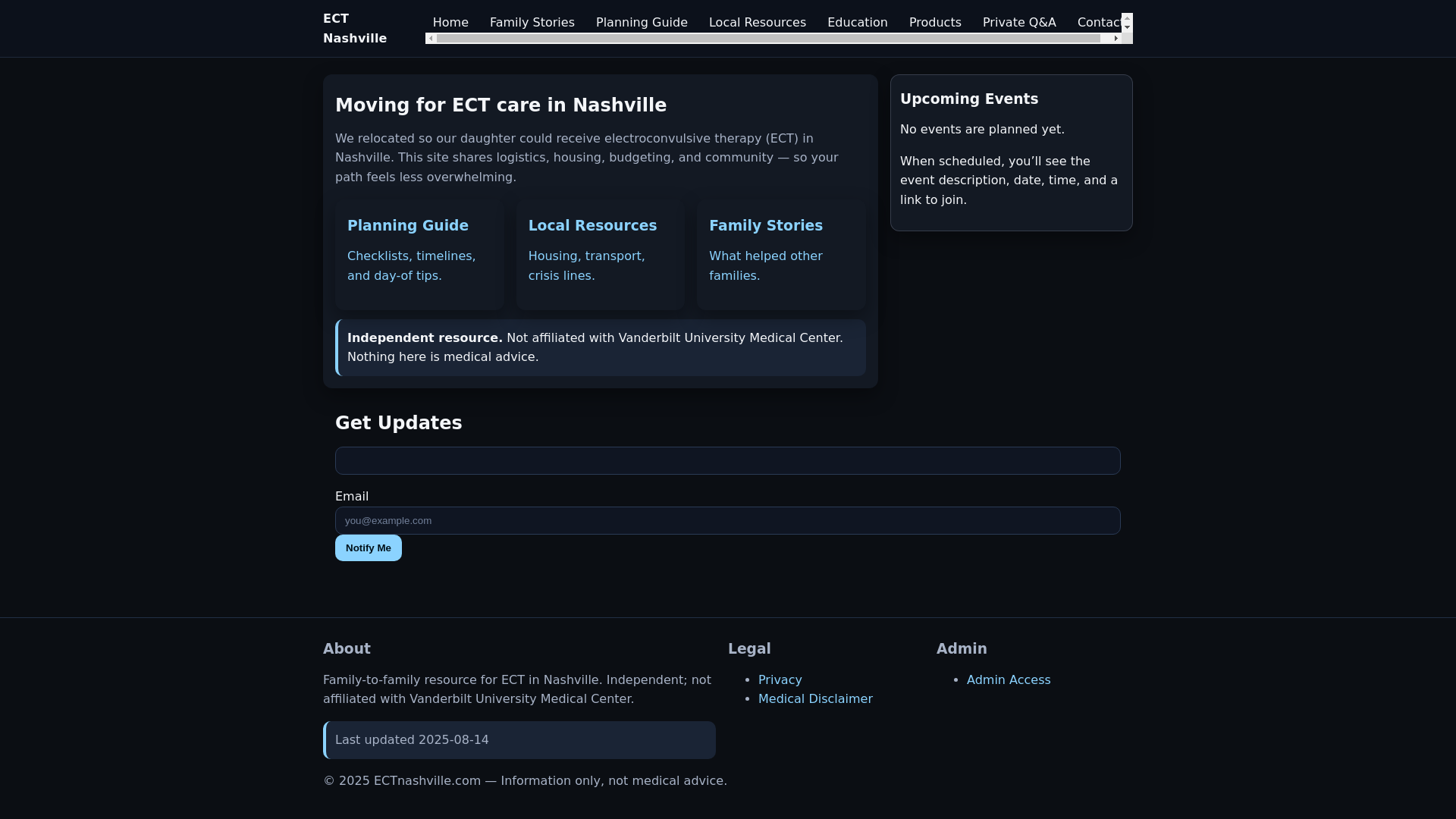Click the '© 2025 ECTnashville.com' copyright line

[x=525, y=781]
